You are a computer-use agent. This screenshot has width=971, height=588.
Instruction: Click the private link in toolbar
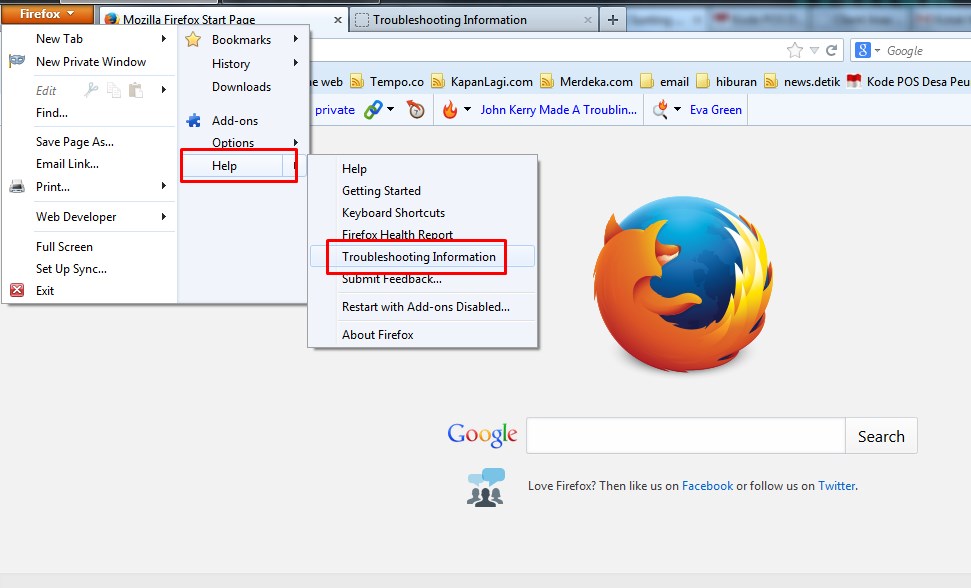click(334, 110)
